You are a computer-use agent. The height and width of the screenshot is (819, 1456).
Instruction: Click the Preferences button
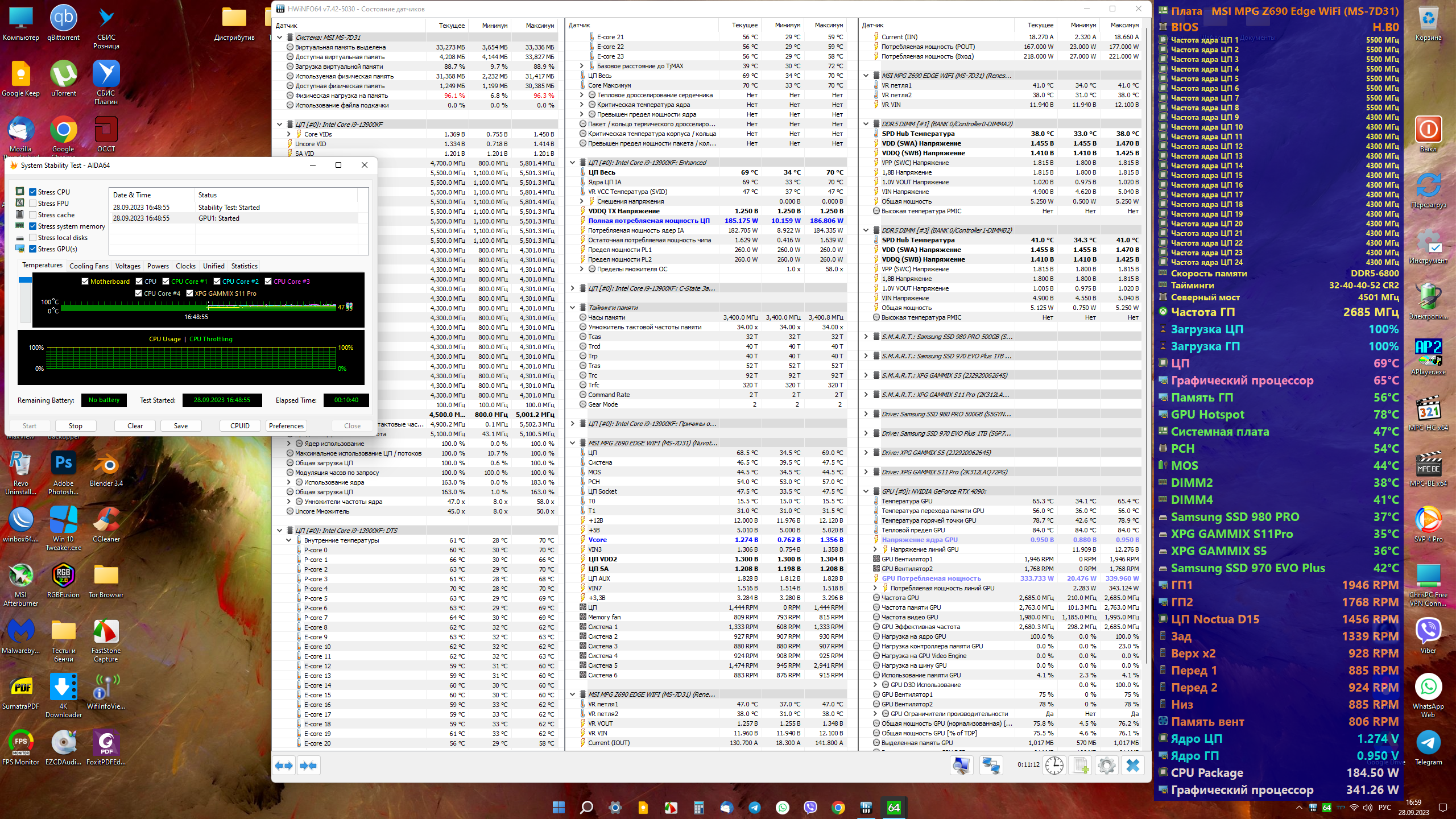(x=286, y=426)
